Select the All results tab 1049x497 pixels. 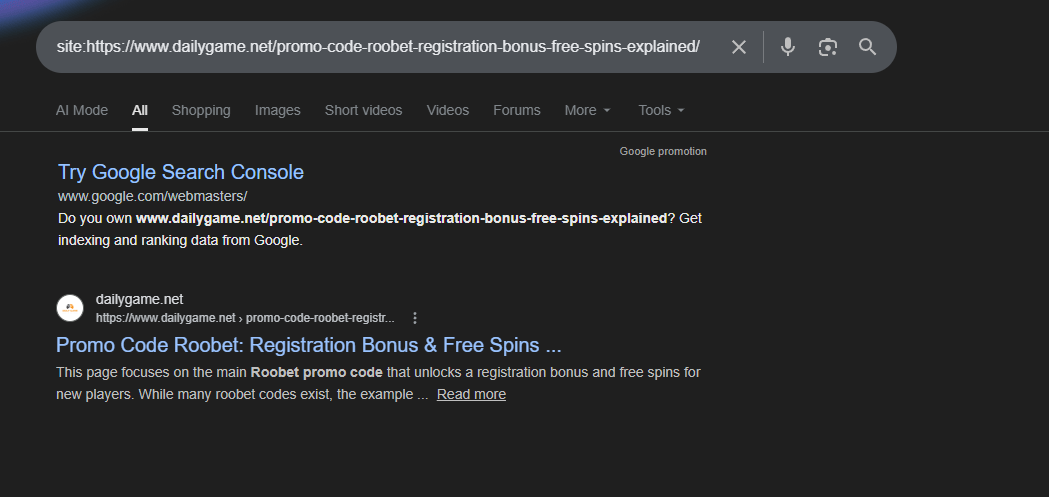pos(140,110)
